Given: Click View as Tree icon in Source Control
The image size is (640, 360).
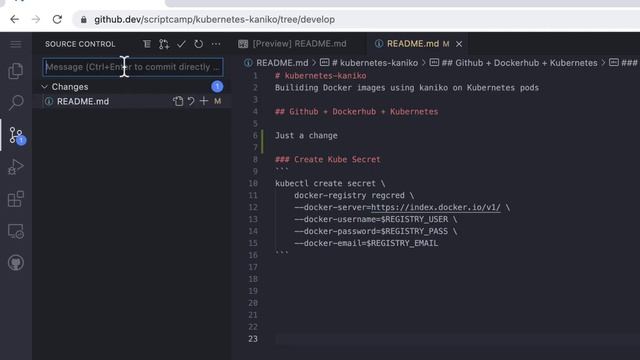Looking at the screenshot, I should tap(147, 44).
